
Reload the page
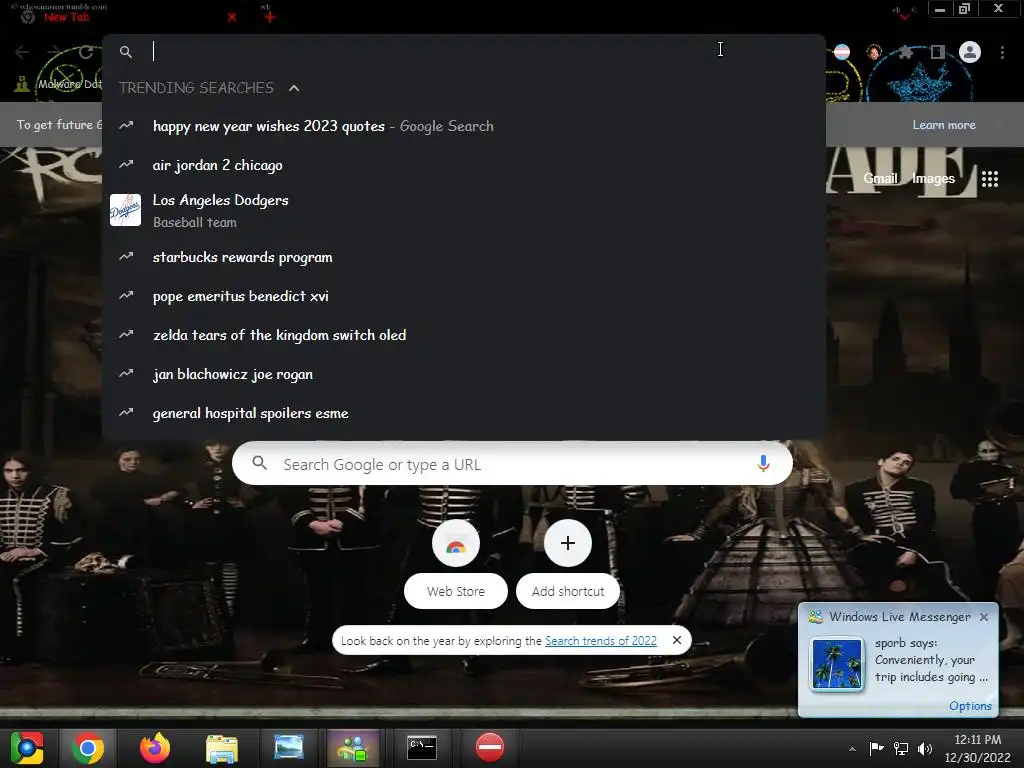(86, 52)
